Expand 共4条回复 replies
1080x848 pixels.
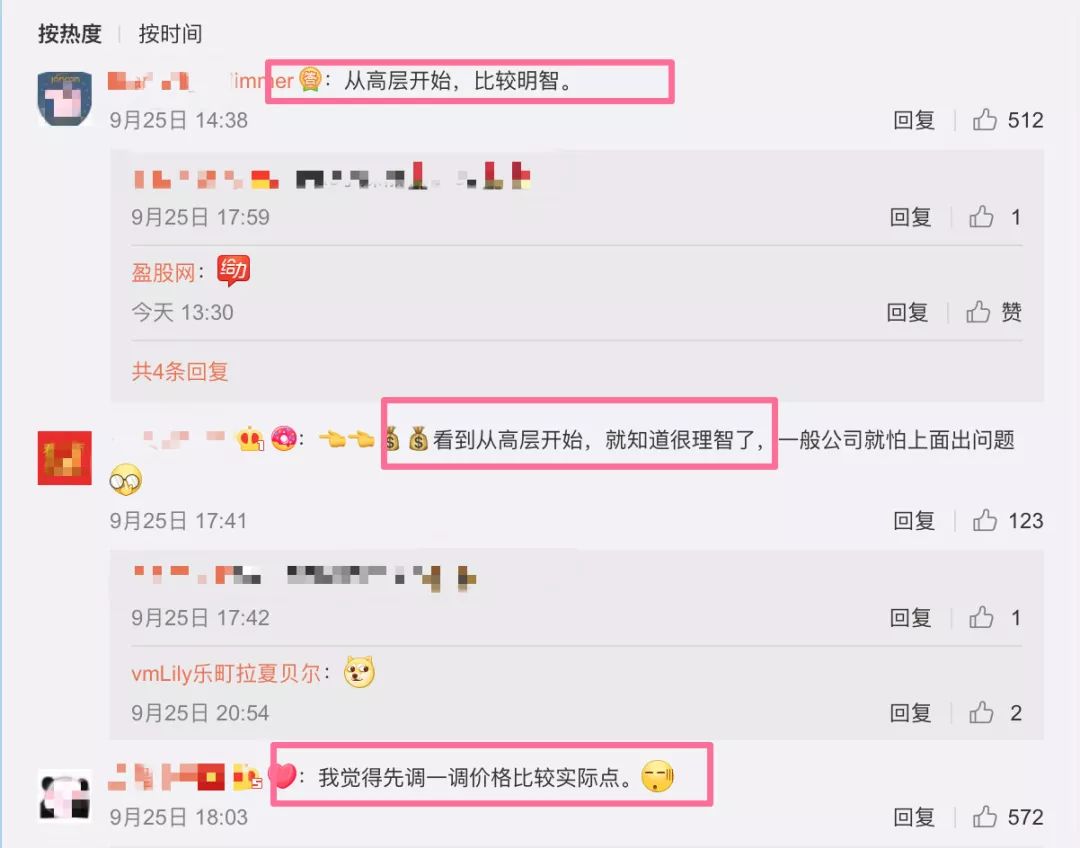[x=180, y=371]
